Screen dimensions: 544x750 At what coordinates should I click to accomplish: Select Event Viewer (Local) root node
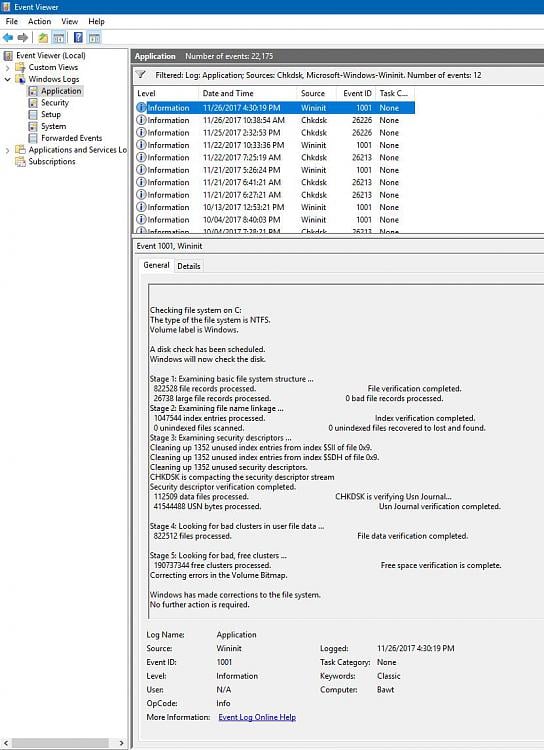tap(51, 55)
